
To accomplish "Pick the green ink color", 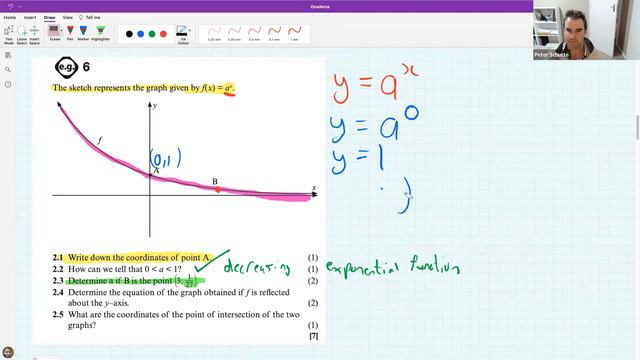I will pyautogui.click(x=152, y=34).
